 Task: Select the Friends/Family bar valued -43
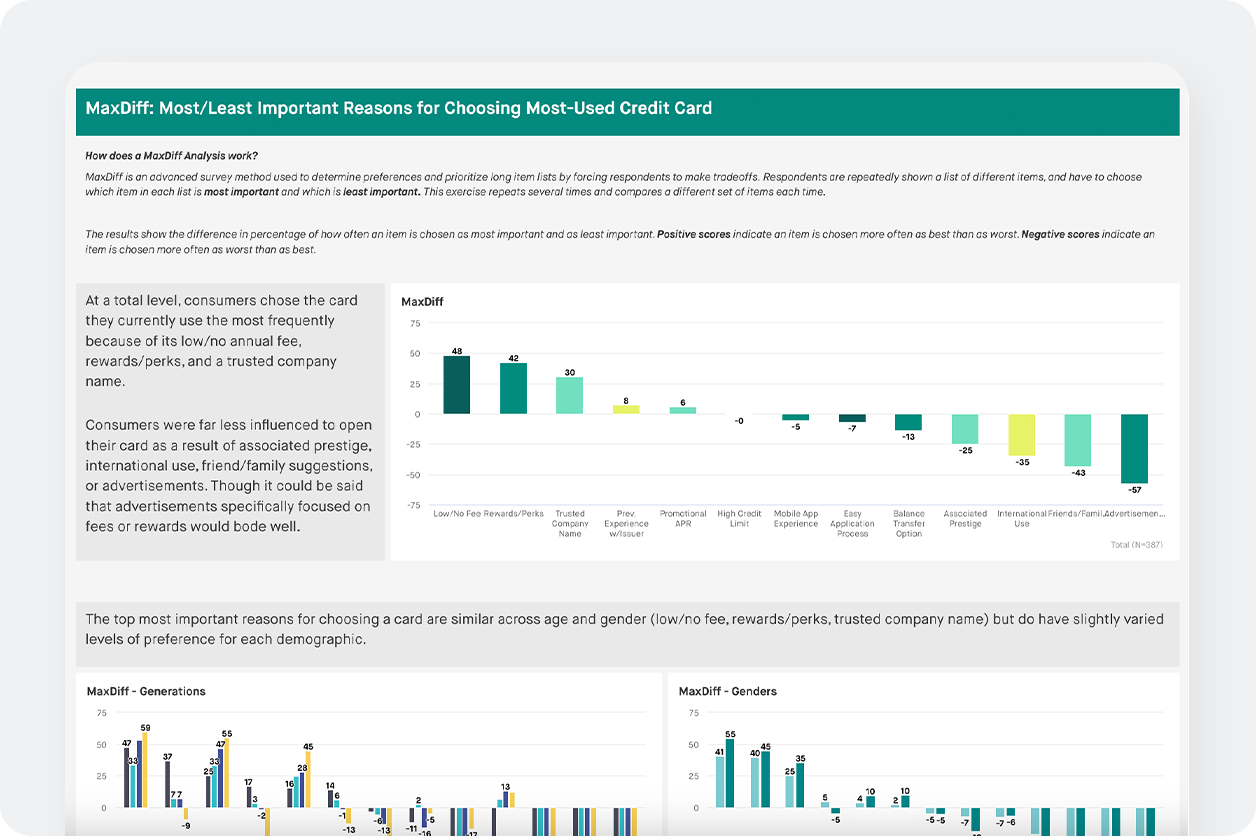[1078, 440]
